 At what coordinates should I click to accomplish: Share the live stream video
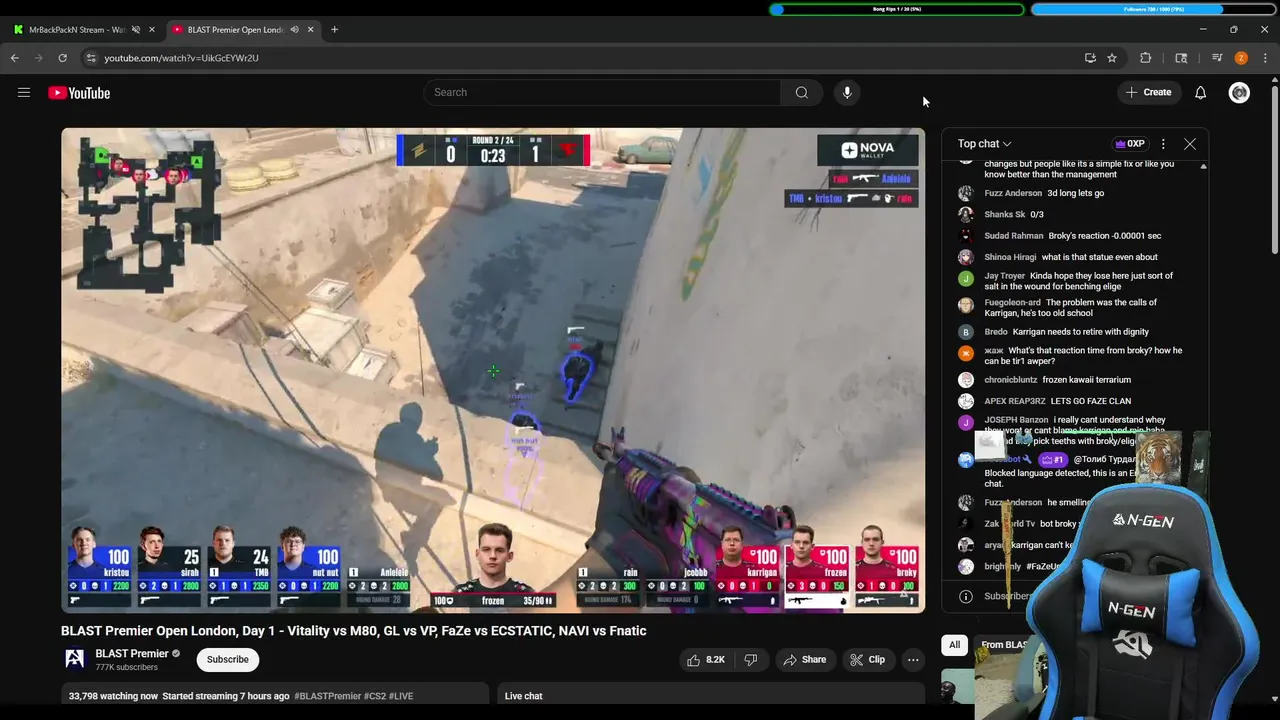tap(805, 660)
